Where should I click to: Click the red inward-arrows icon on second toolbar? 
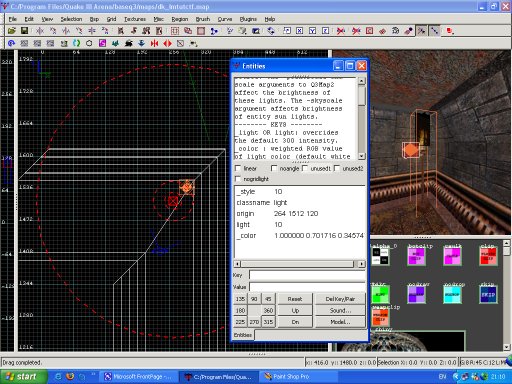coord(154,43)
